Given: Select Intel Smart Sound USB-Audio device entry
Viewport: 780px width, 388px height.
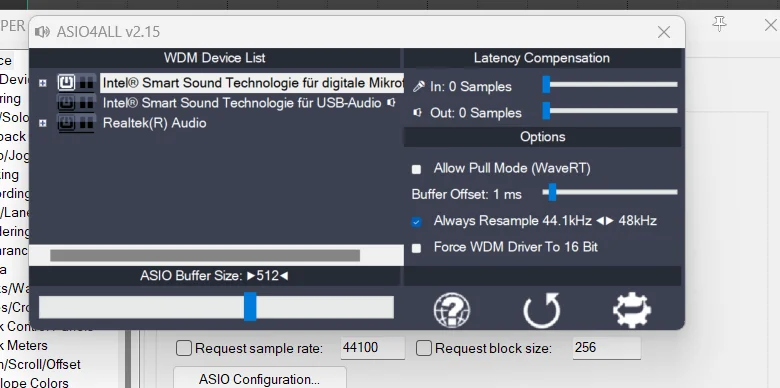Looking at the screenshot, I should click(x=242, y=103).
